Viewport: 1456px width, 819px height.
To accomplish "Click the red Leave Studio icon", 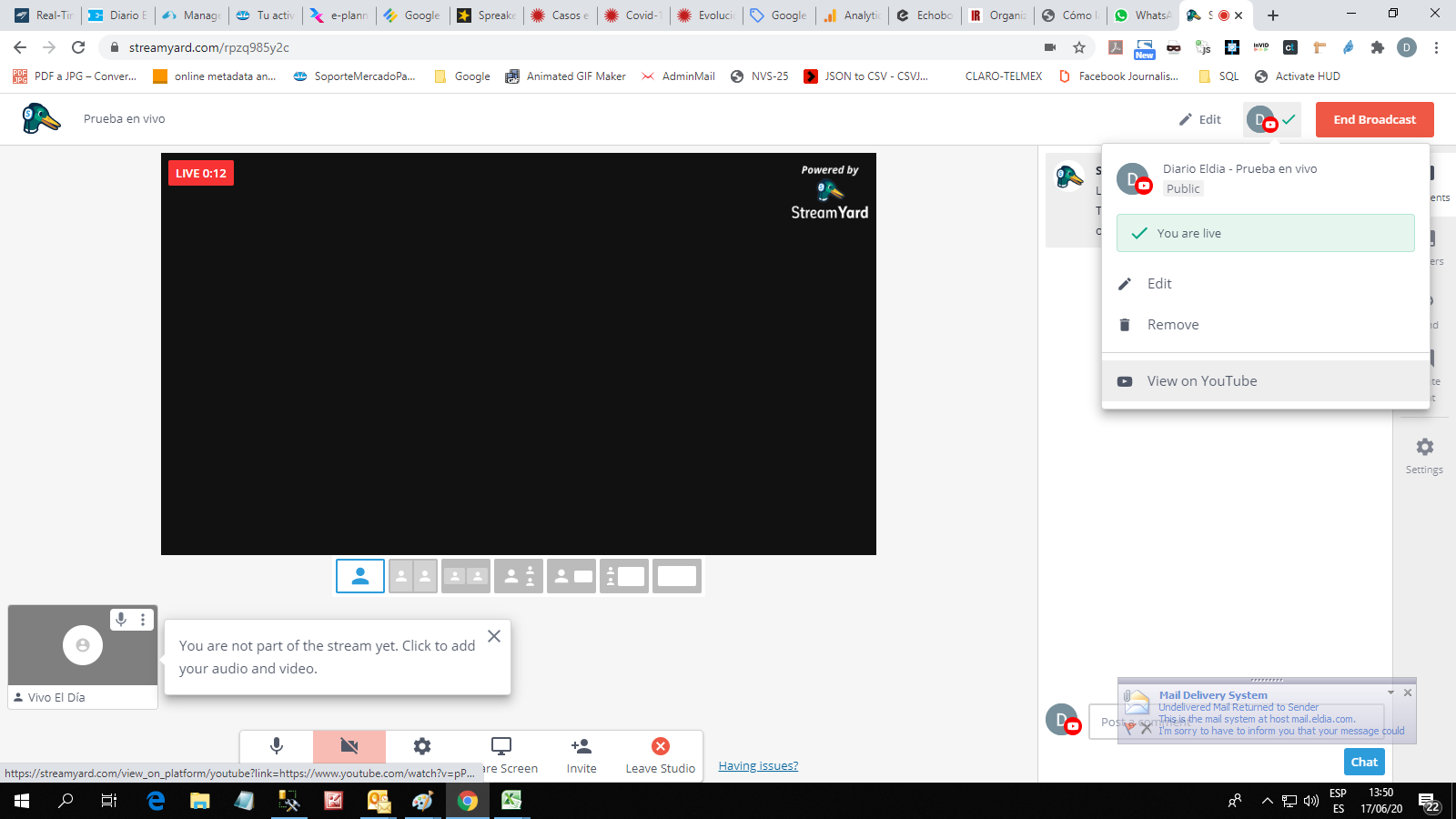I will (x=659, y=746).
